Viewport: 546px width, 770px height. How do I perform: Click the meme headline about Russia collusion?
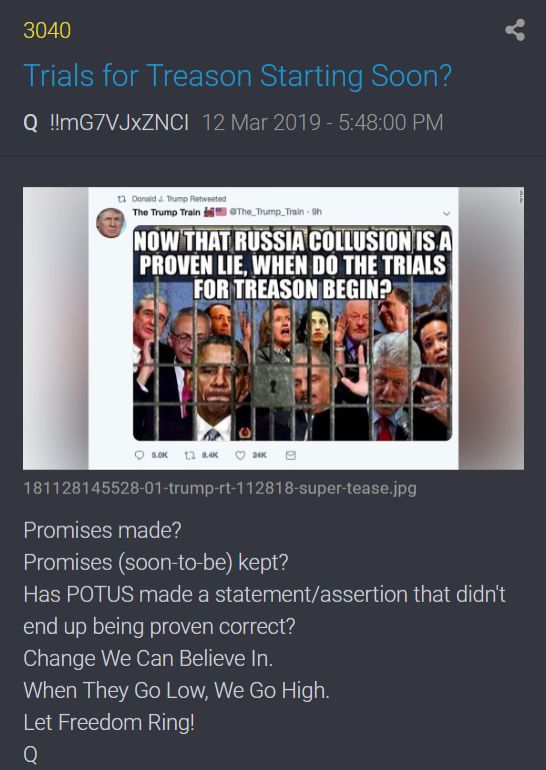[293, 265]
